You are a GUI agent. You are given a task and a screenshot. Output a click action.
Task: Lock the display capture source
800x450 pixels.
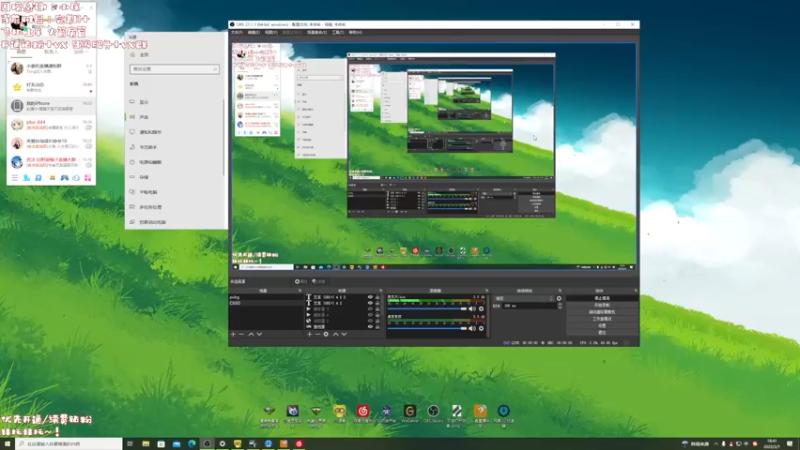click(x=378, y=327)
